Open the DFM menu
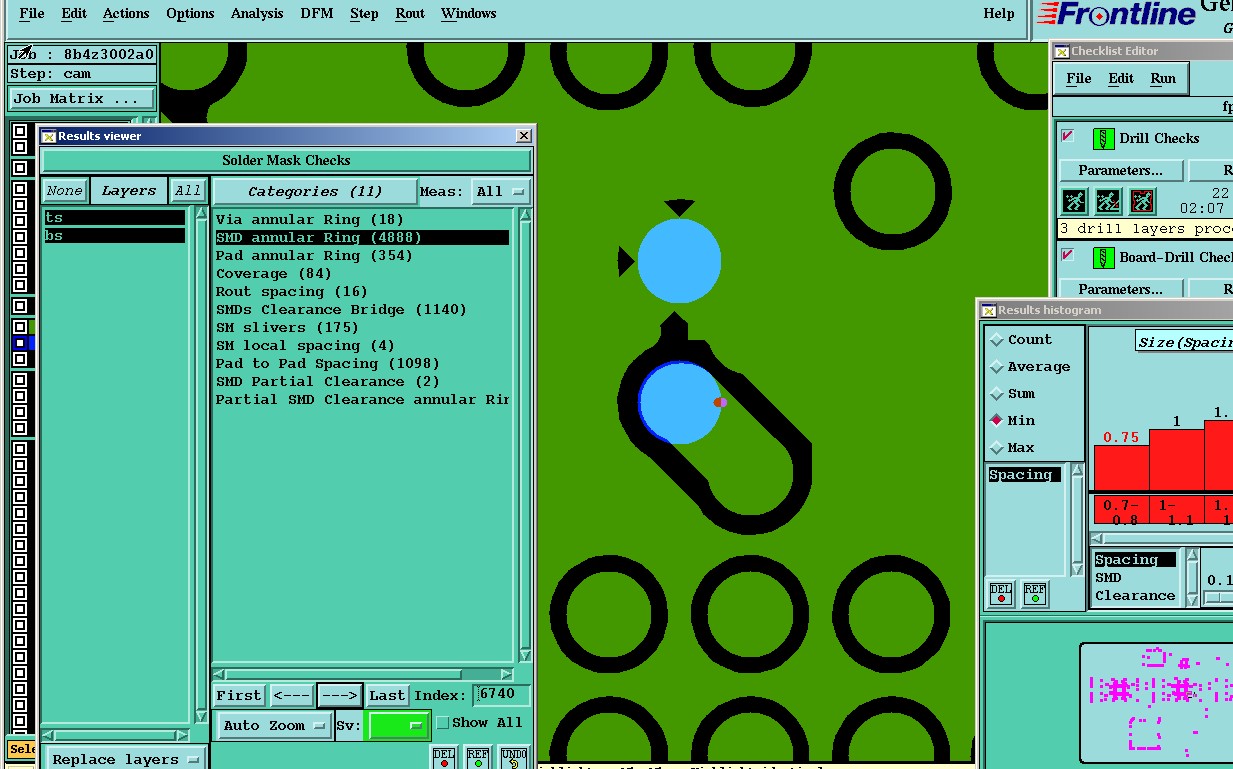 [318, 14]
